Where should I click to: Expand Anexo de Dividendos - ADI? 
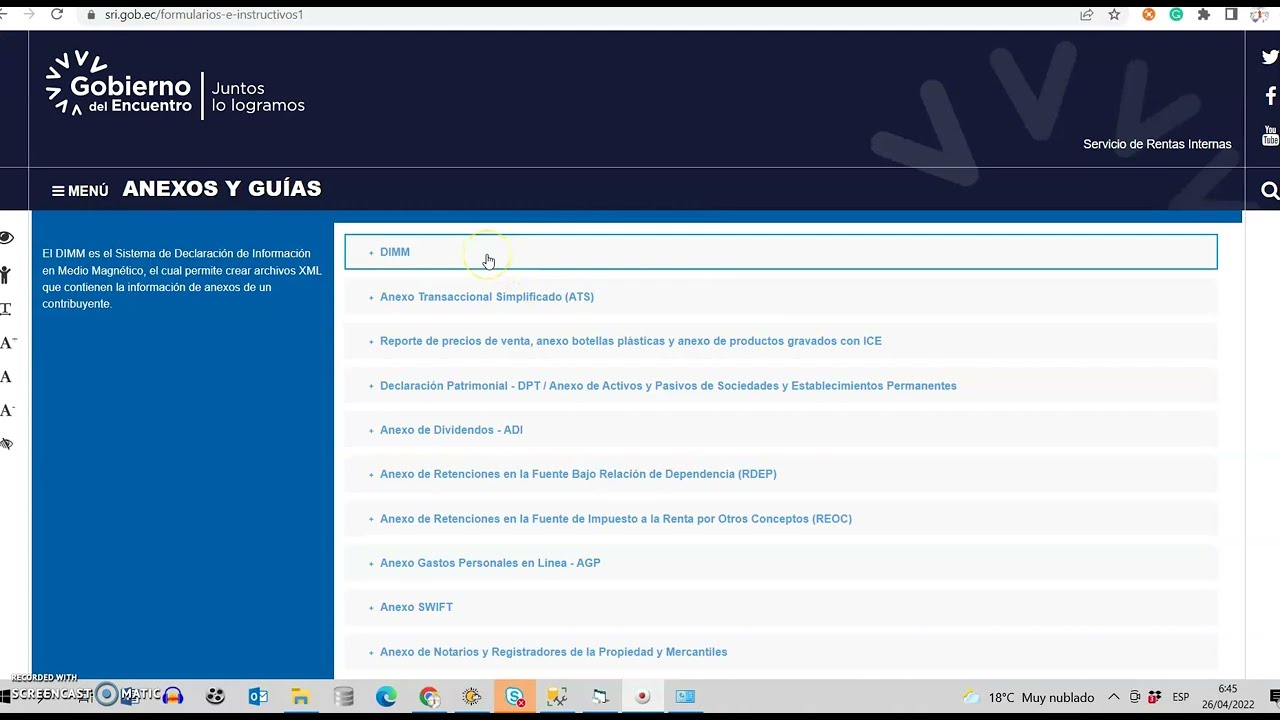point(781,430)
